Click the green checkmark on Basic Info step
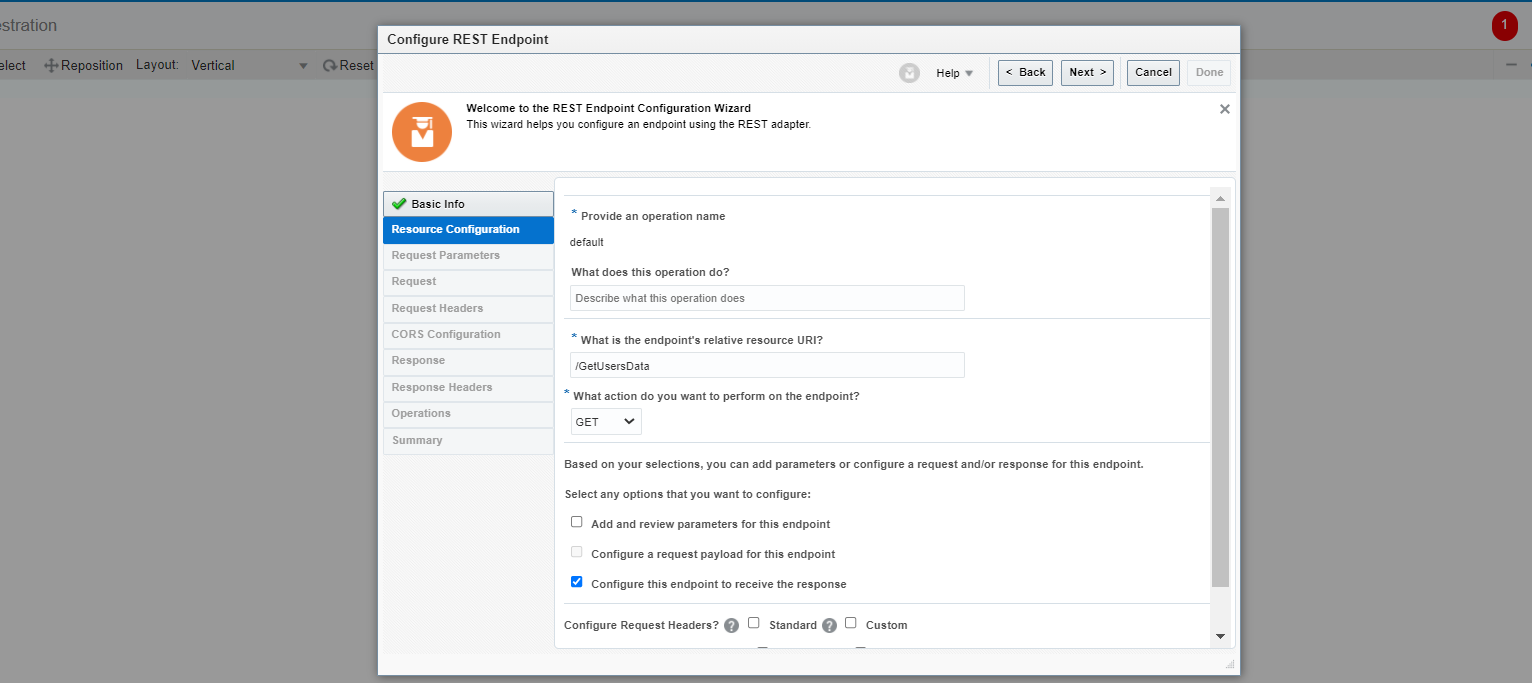The width and height of the screenshot is (1532, 683). point(399,203)
